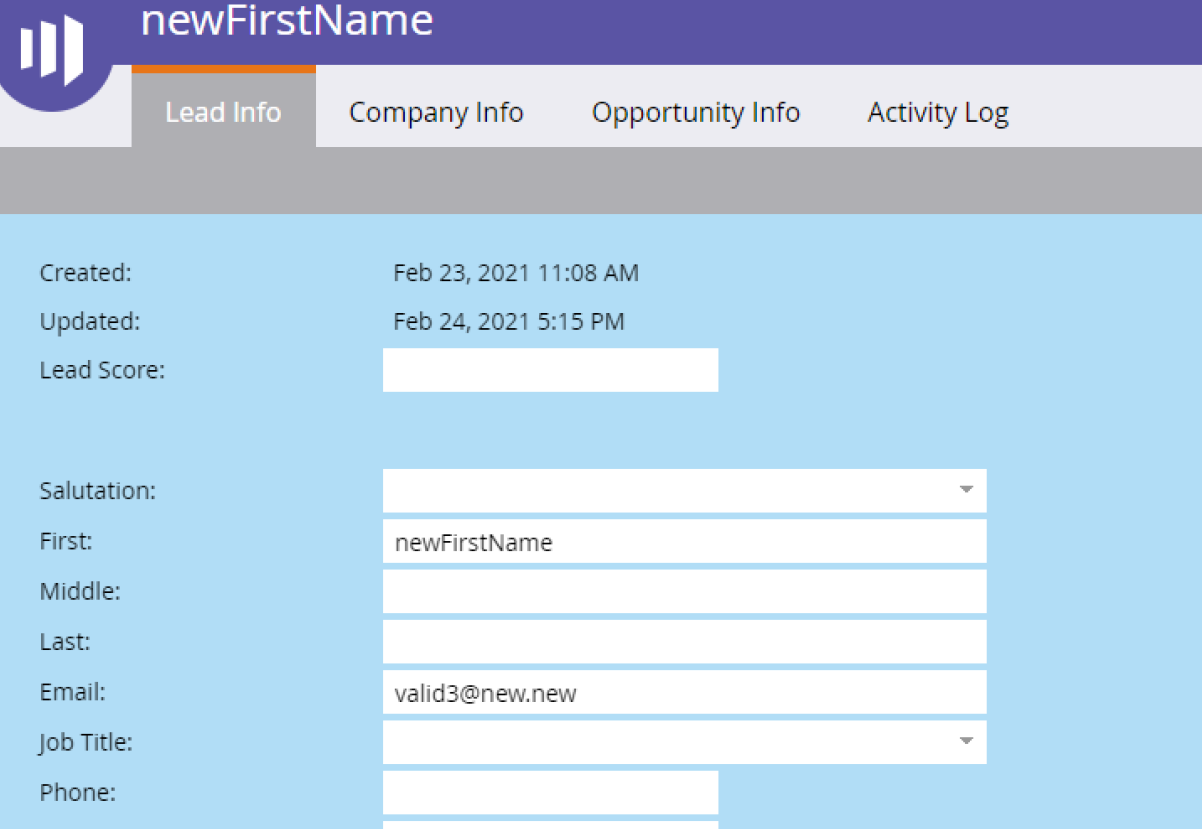Image resolution: width=1202 pixels, height=829 pixels.
Task: Click the Job Title: label
Action: tap(86, 743)
